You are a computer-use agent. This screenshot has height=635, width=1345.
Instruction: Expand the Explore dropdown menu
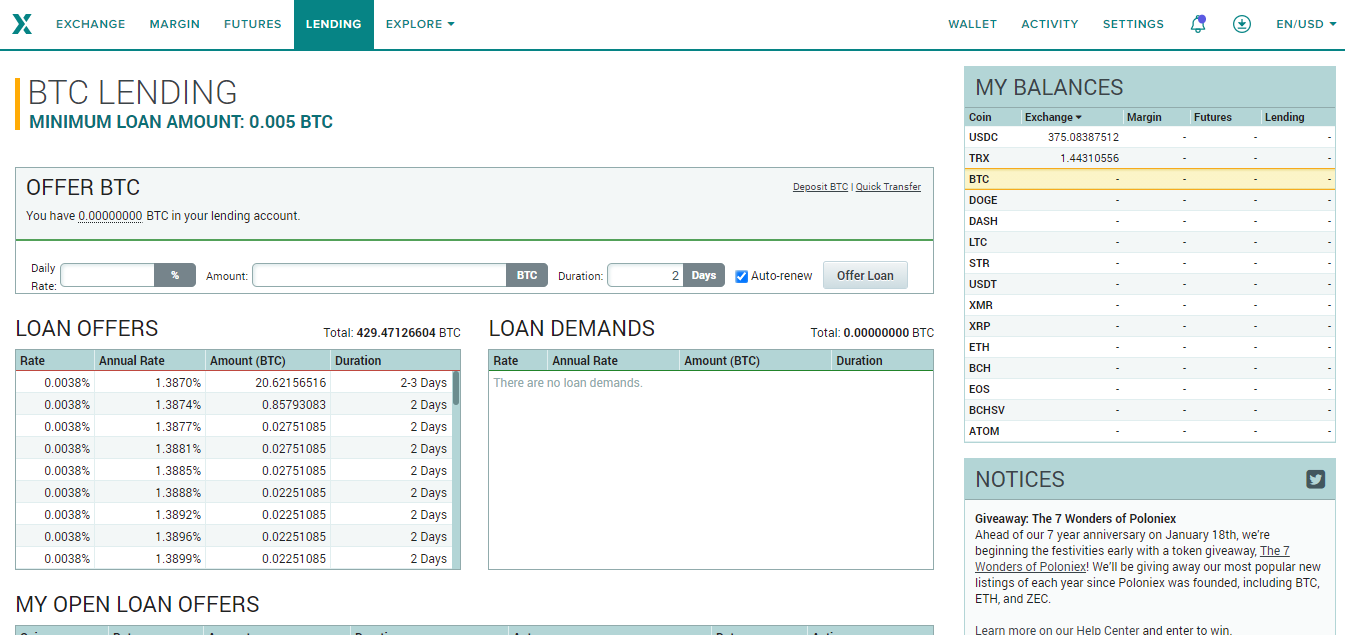point(420,24)
